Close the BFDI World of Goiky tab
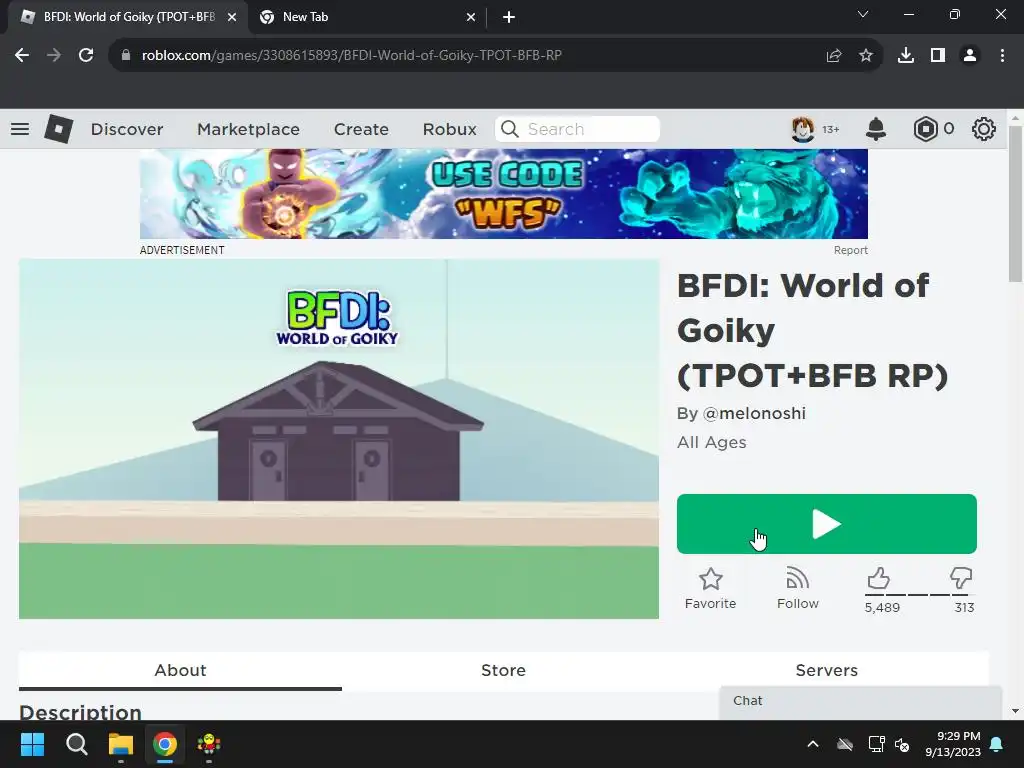 pos(232,17)
